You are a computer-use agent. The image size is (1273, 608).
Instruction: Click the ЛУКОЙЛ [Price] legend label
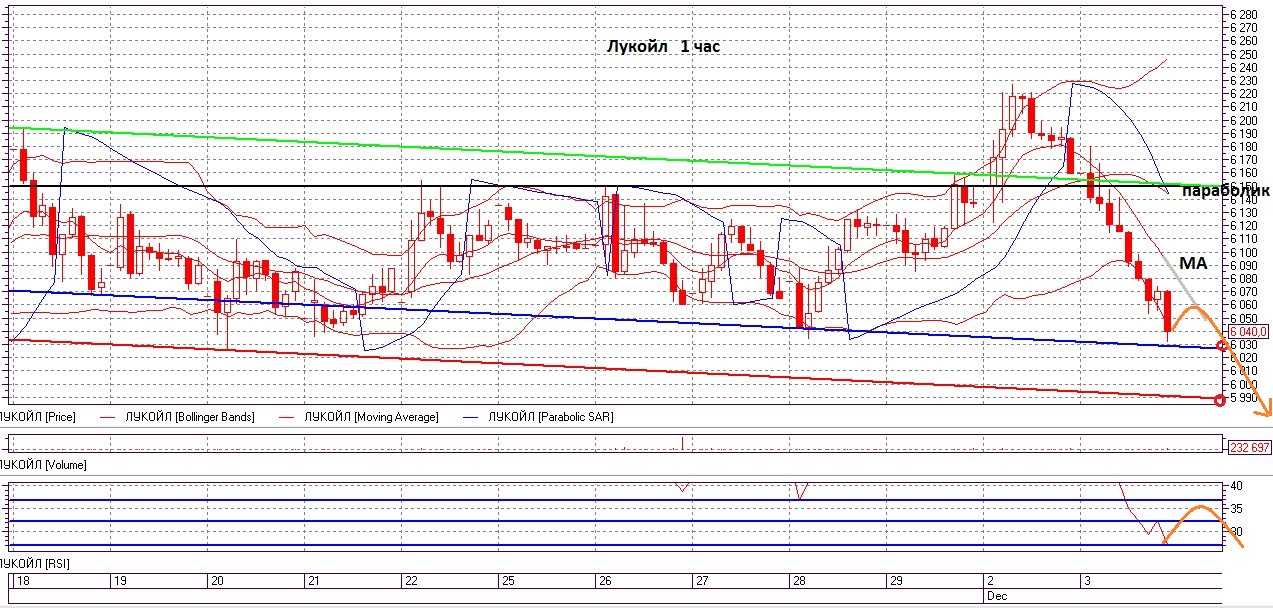point(38,416)
